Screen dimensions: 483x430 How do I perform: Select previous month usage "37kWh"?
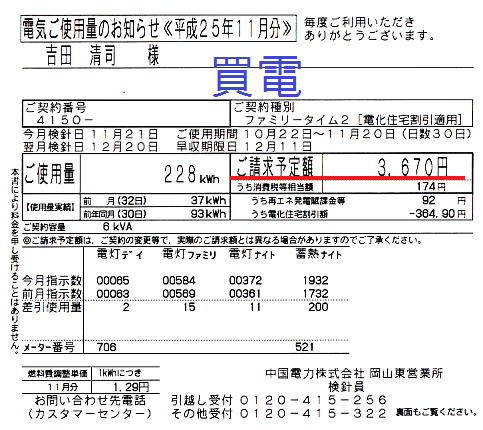tap(209, 200)
